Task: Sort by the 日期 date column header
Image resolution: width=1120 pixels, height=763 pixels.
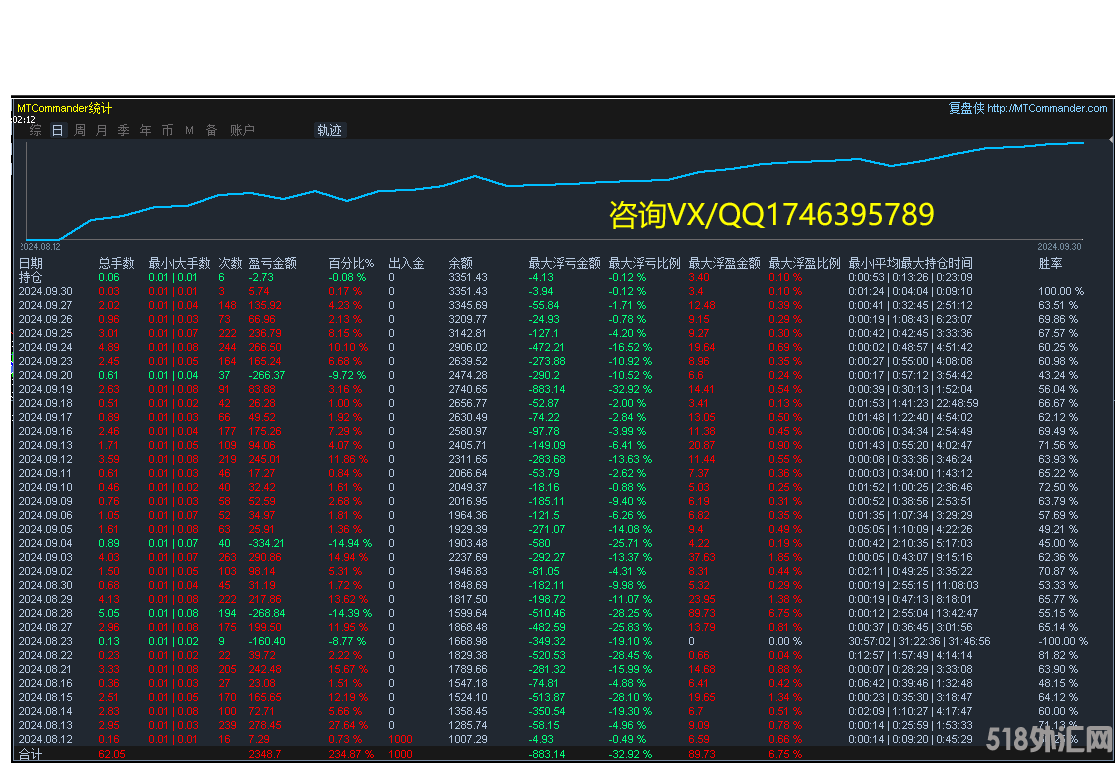Action: (x=31, y=263)
